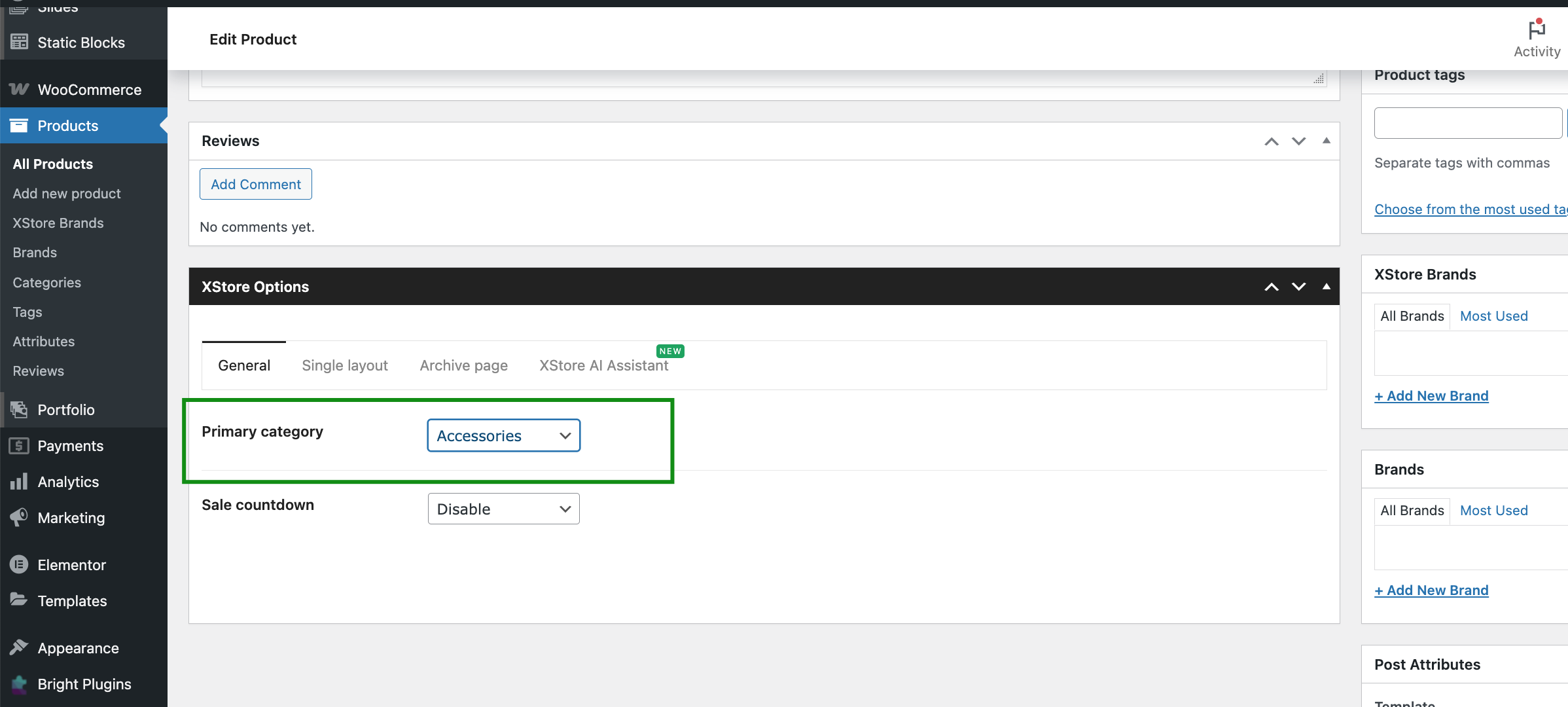Select All Brands tab under XStore Brands

(1412, 316)
